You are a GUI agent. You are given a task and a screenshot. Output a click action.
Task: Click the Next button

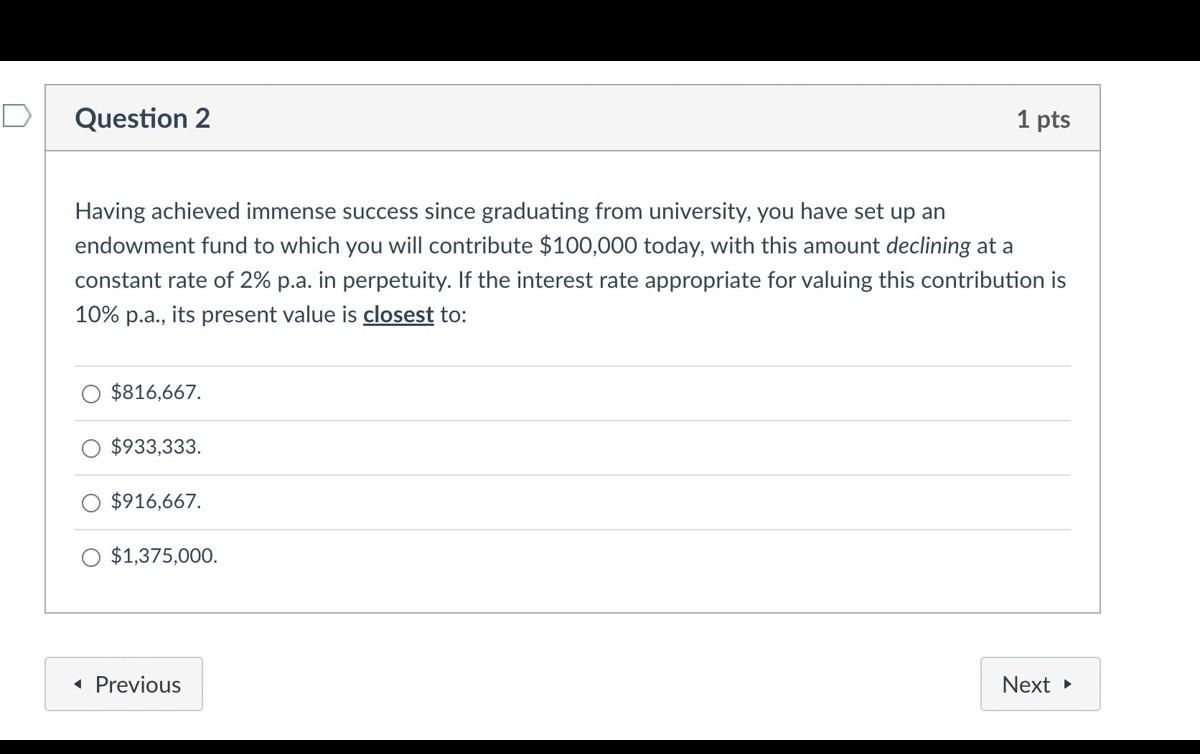1040,684
